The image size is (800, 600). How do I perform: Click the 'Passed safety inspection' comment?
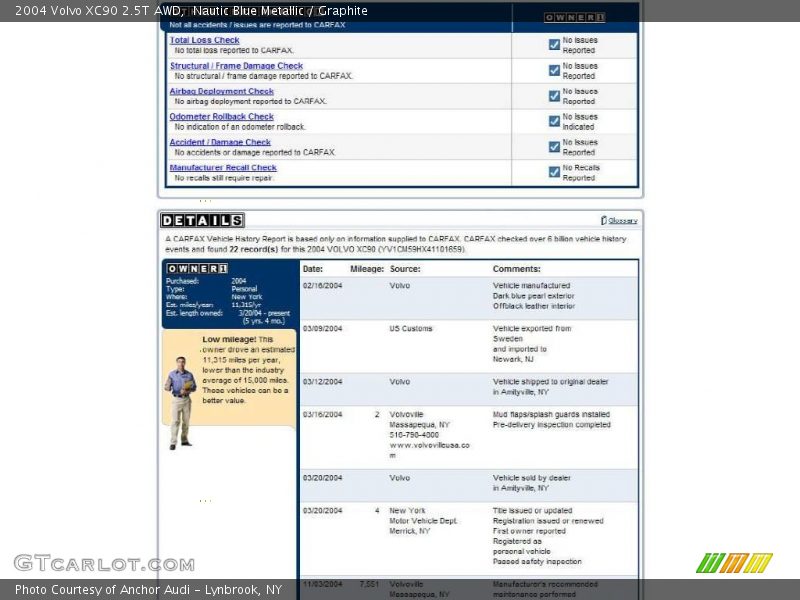click(x=537, y=562)
